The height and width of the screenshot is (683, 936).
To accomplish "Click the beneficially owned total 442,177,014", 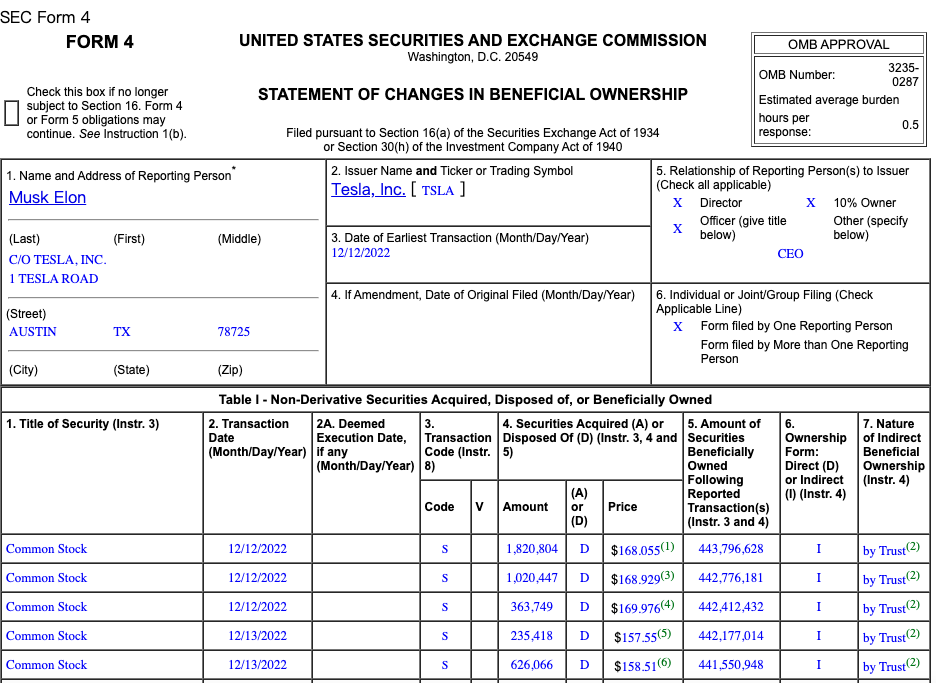I will [731, 636].
